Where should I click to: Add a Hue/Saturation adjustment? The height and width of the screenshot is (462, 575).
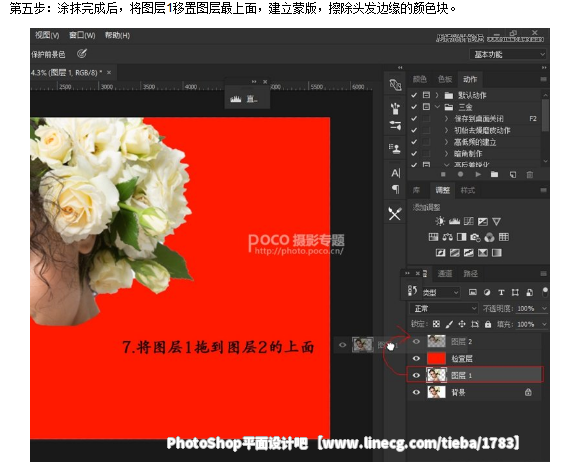coord(433,237)
